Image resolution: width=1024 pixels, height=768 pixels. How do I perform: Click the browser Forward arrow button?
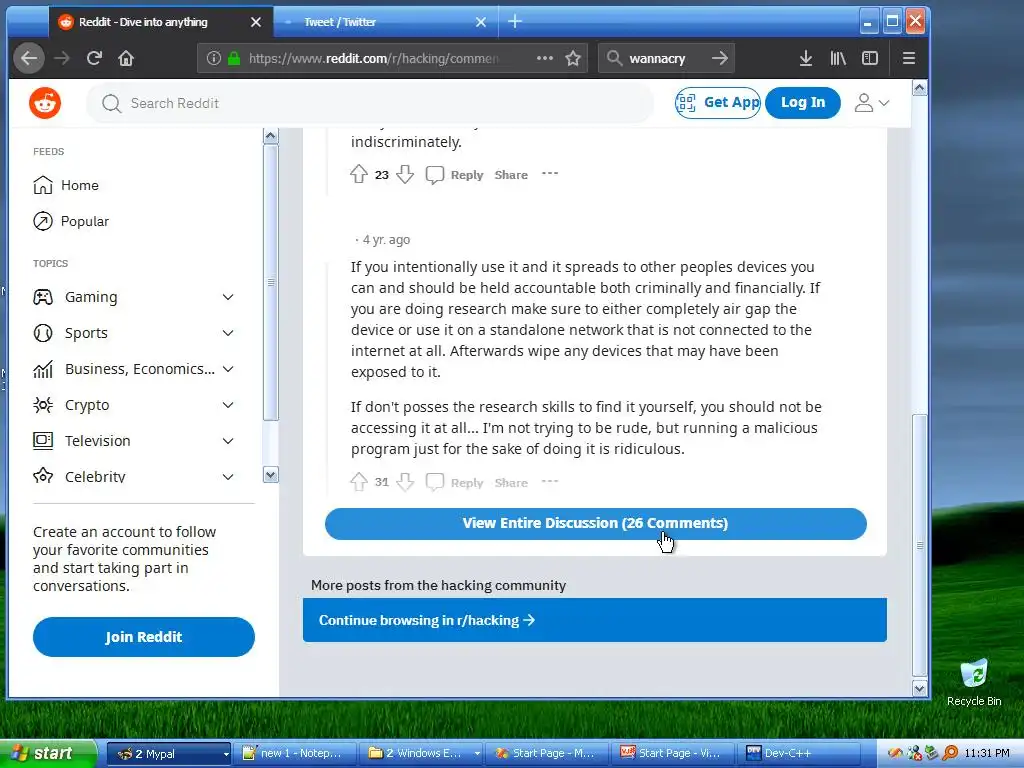click(x=62, y=58)
